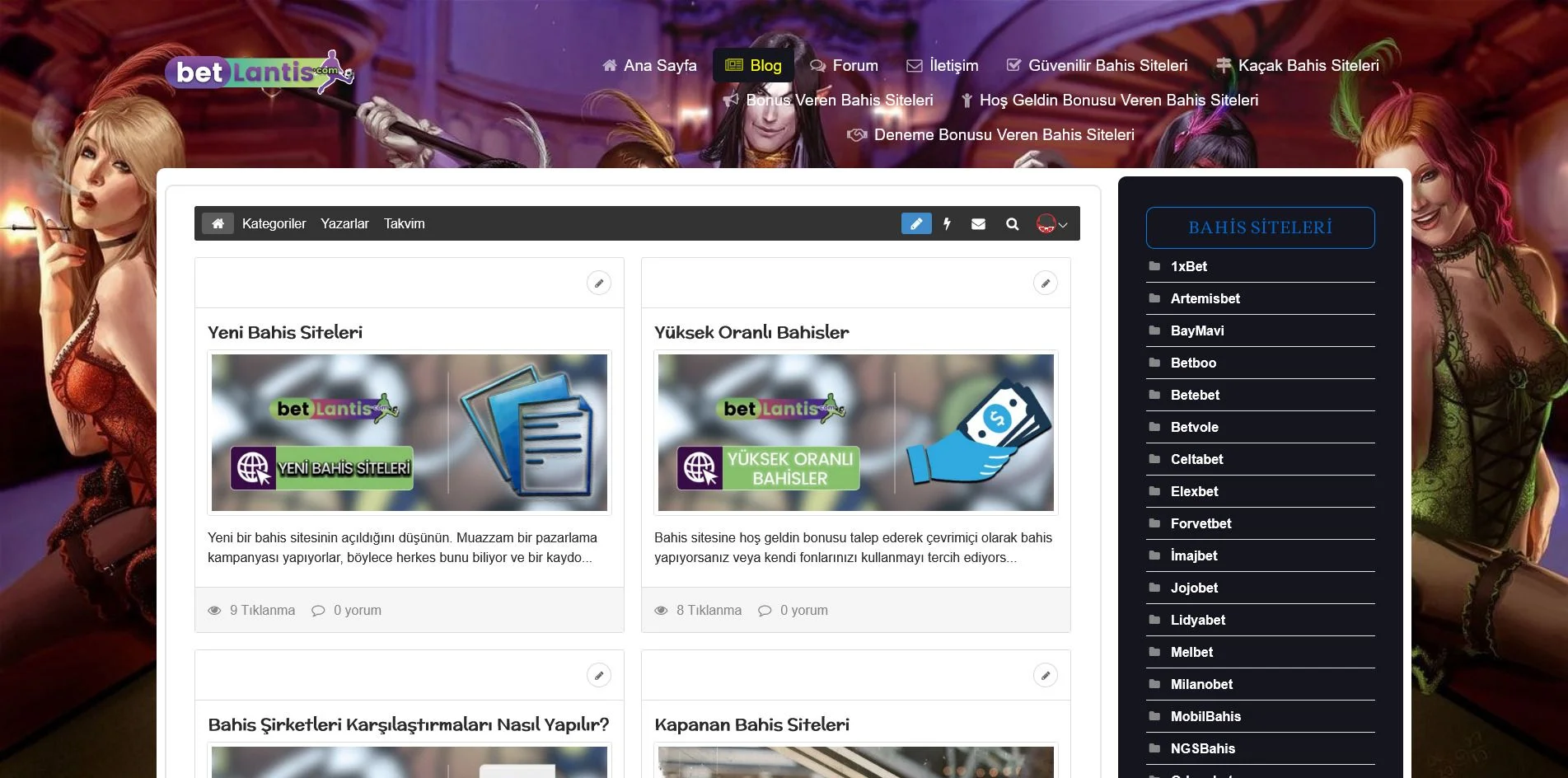Expand the user avatar dropdown menu
This screenshot has height=778, width=1568.
pos(1052,223)
